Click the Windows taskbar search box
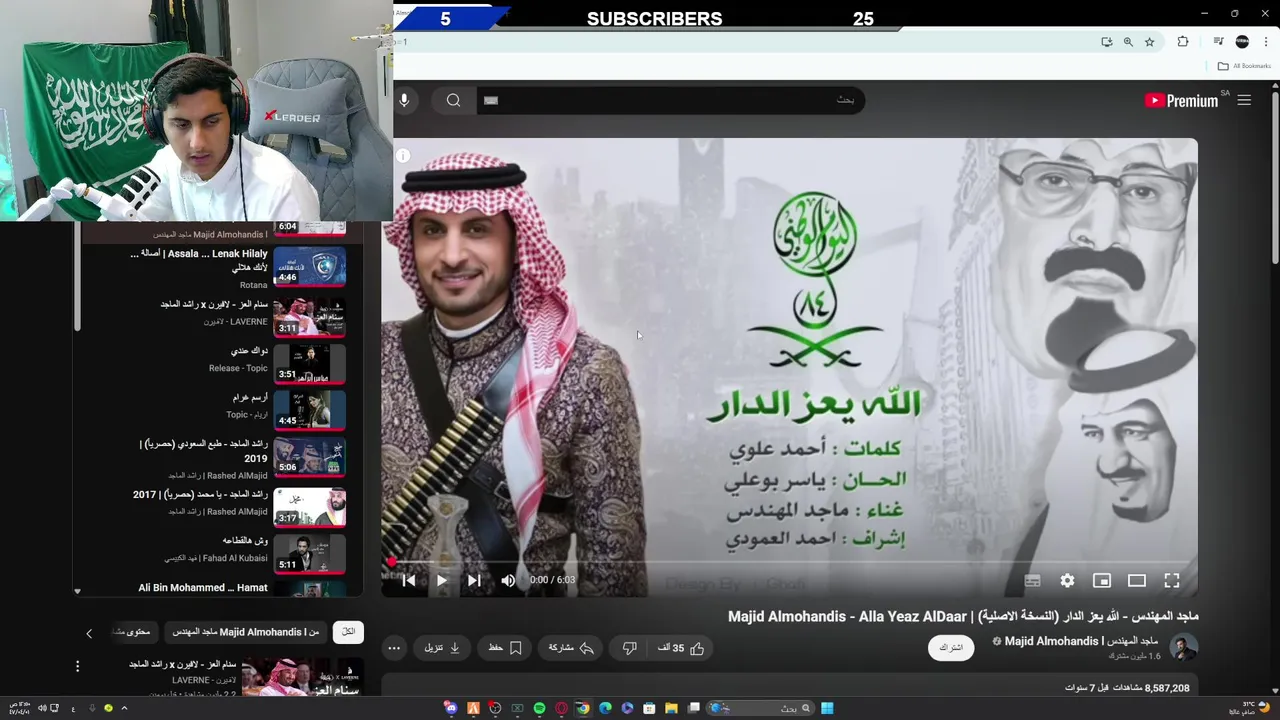The height and width of the screenshot is (720, 1280). pos(762,708)
